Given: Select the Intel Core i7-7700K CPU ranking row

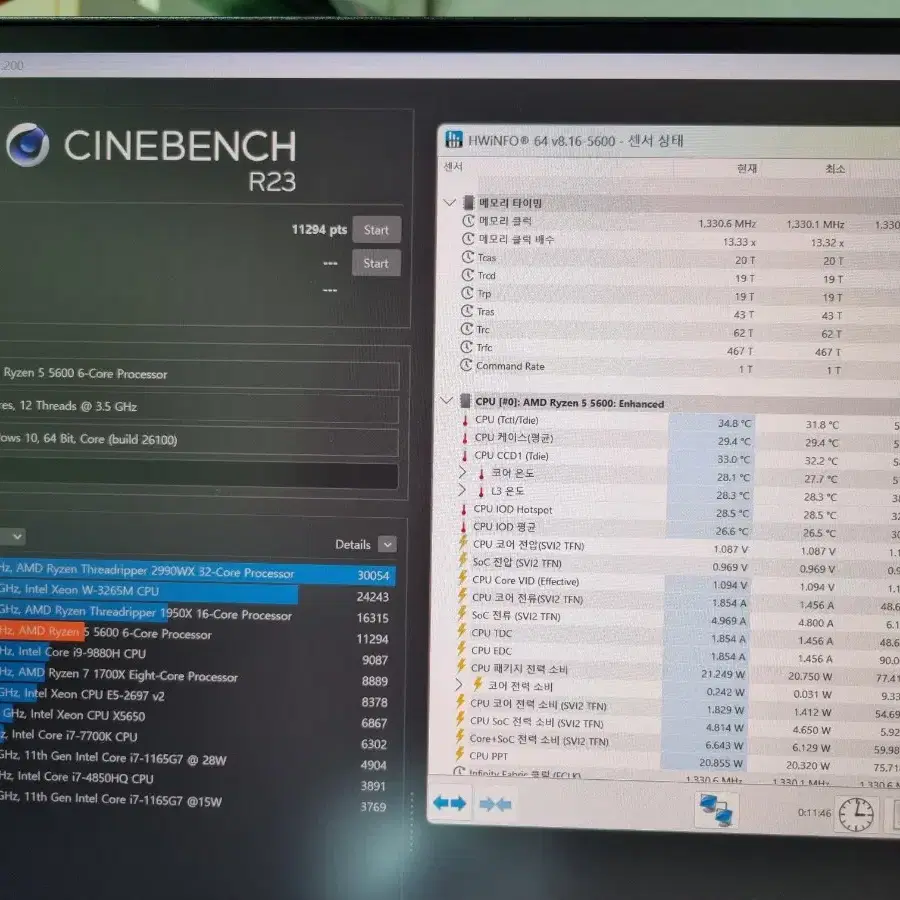Looking at the screenshot, I should point(197,739).
